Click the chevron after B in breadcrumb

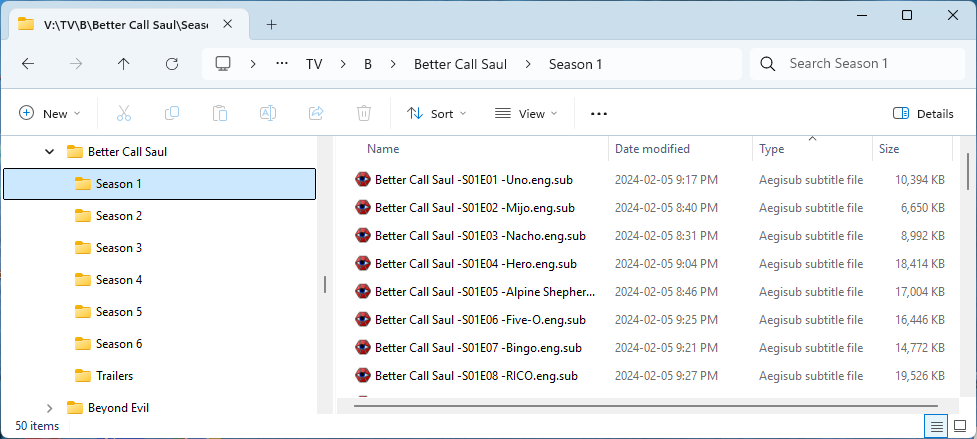coord(393,64)
